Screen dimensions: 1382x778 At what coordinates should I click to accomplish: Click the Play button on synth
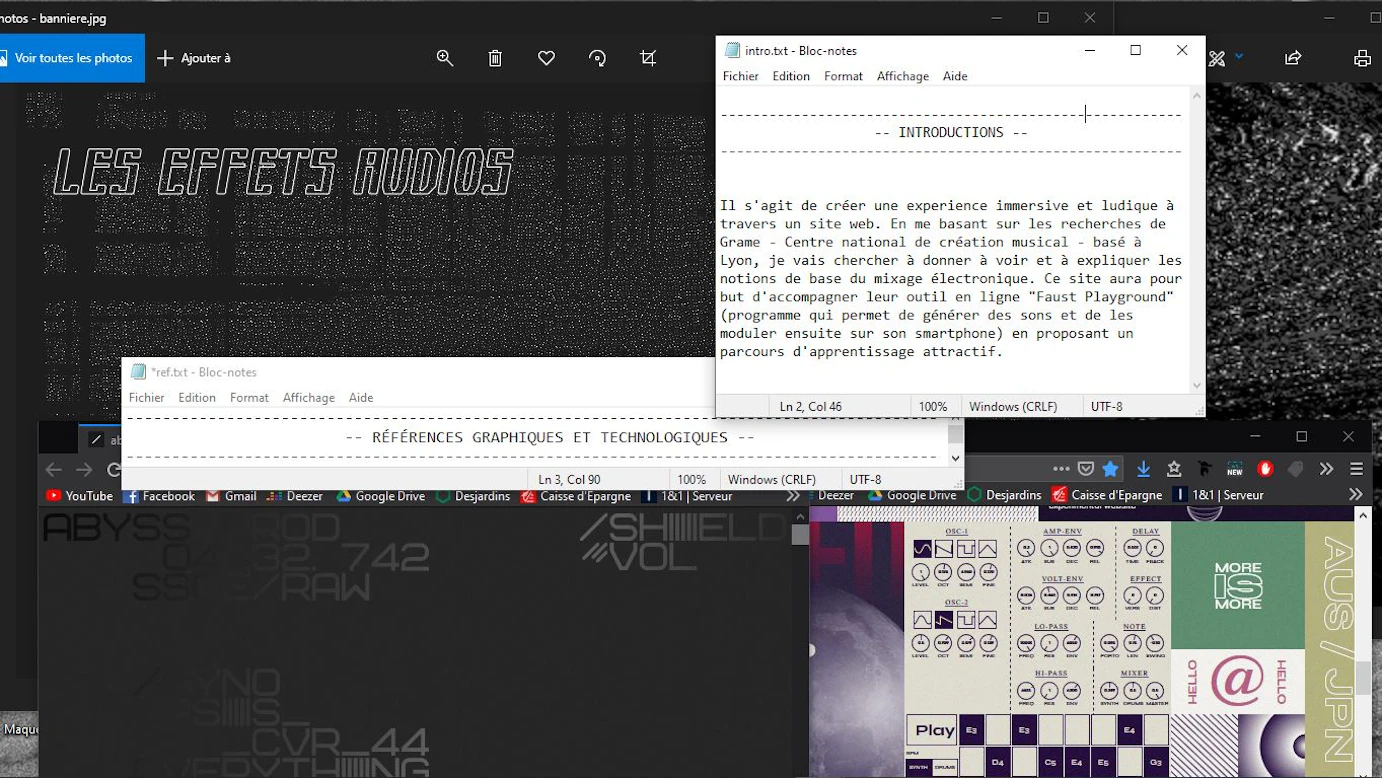933,730
